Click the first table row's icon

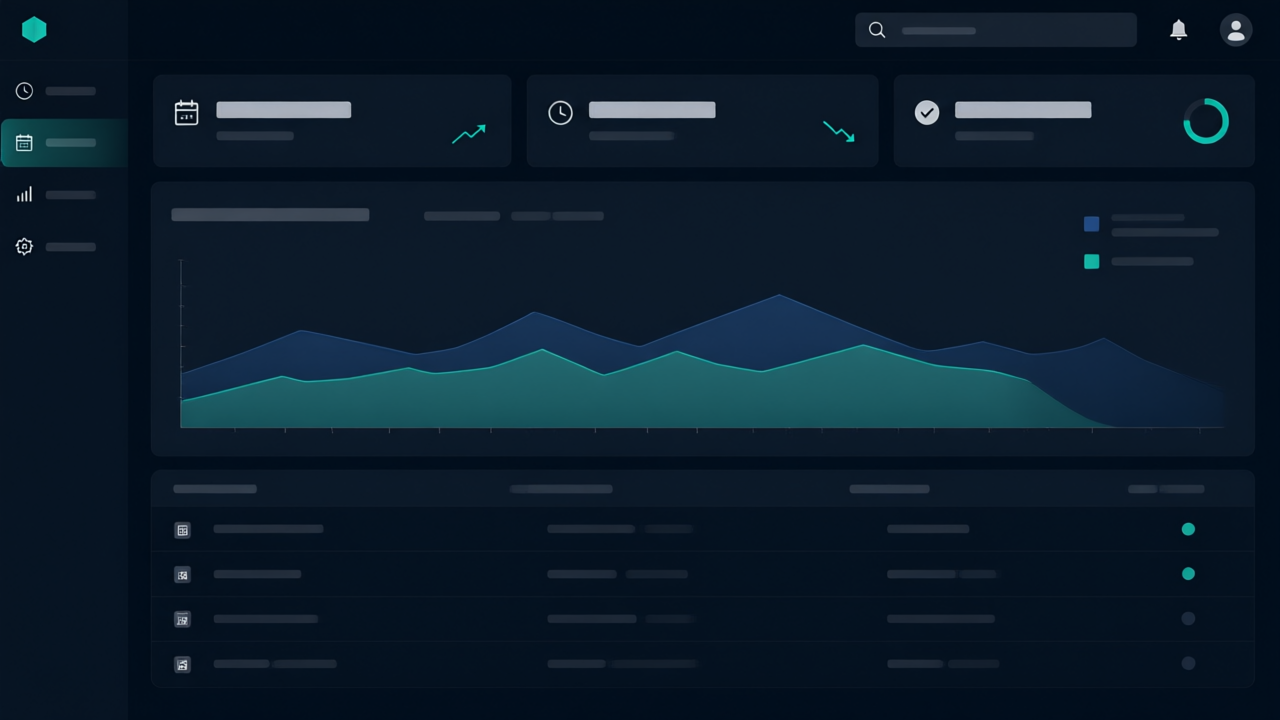182,530
